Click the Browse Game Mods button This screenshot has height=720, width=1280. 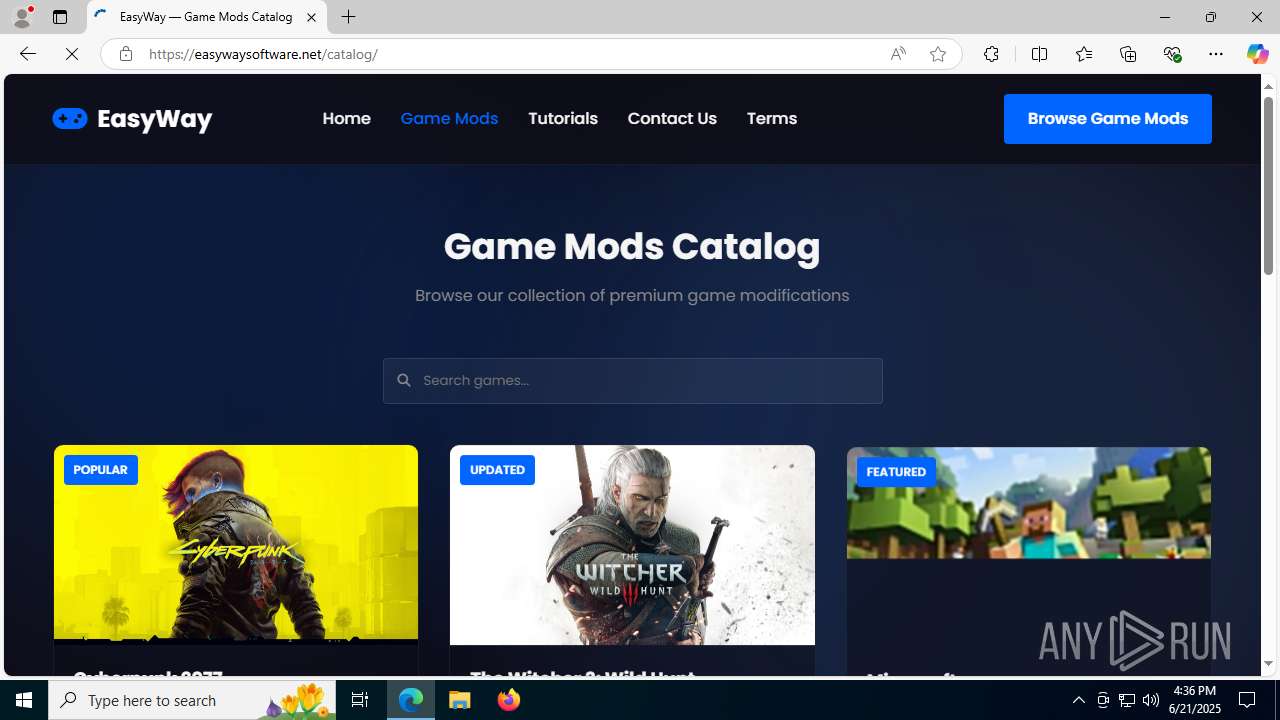coord(1108,119)
